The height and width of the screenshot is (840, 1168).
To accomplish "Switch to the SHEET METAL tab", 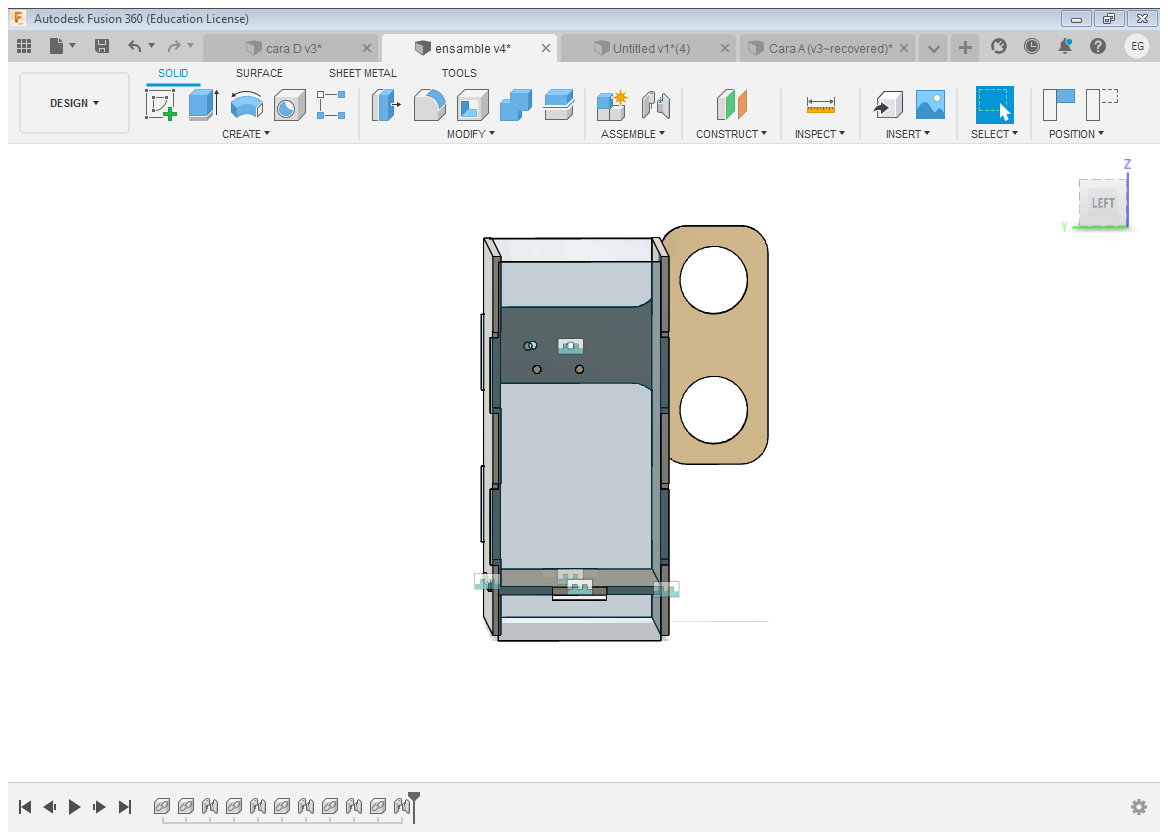I will click(x=362, y=73).
